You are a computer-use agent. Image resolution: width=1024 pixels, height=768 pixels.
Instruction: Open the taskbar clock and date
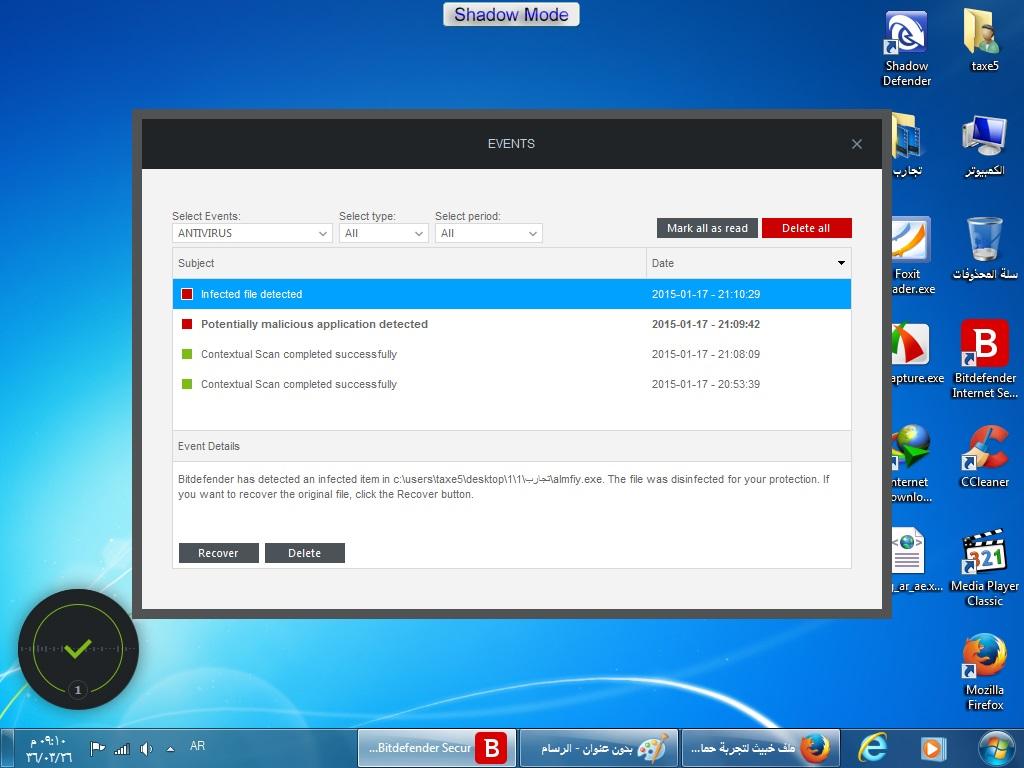pos(48,749)
